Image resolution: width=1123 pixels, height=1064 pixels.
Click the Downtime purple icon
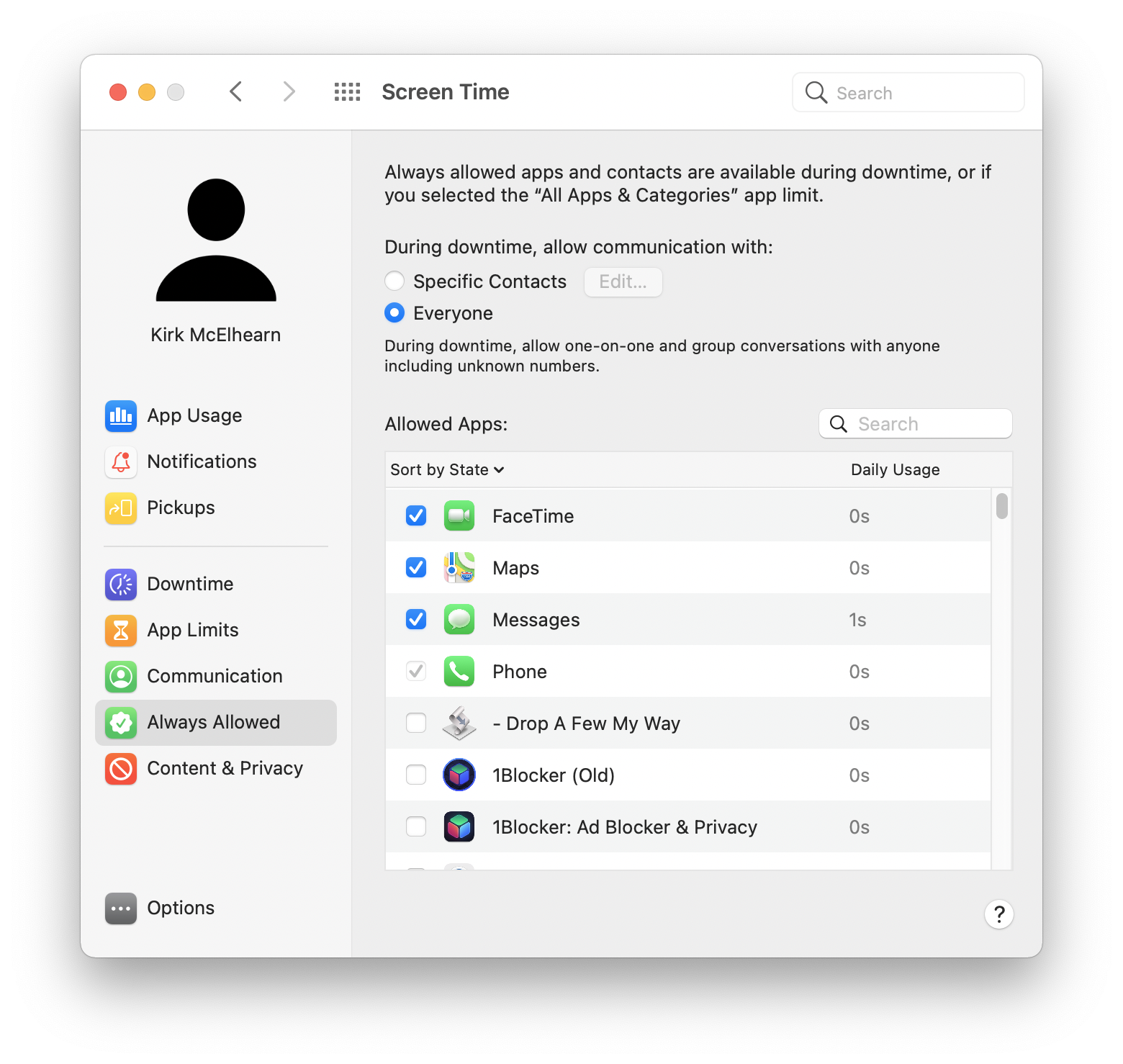tap(121, 585)
